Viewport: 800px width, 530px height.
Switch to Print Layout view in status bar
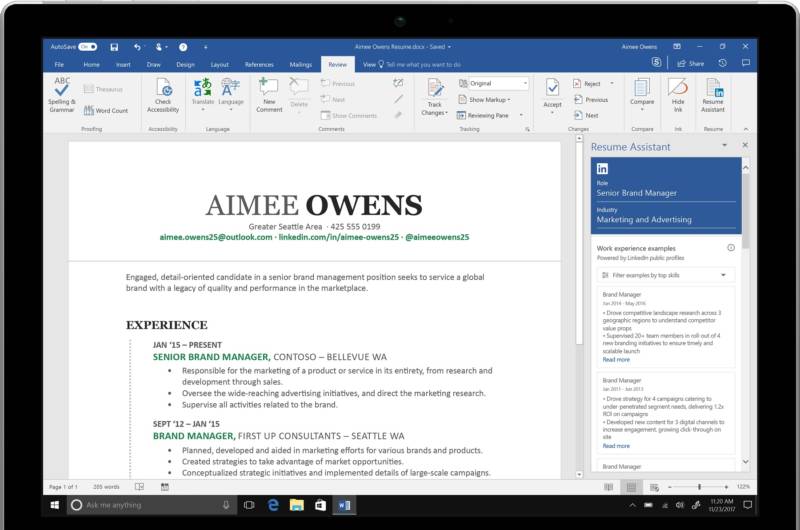point(631,487)
